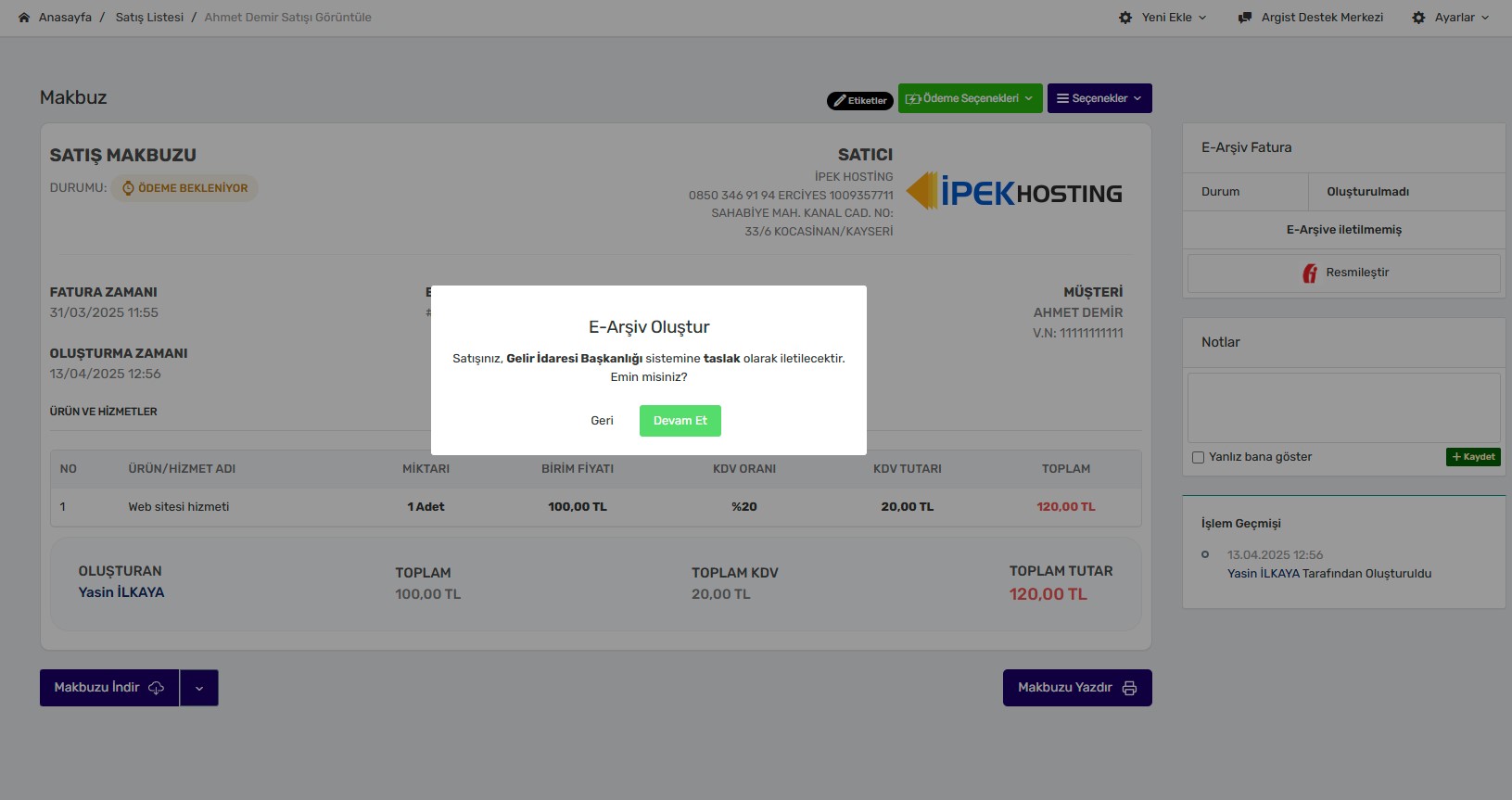Click the İpek Hosting logo
The width and height of the screenshot is (1512, 800).
coord(1014,192)
